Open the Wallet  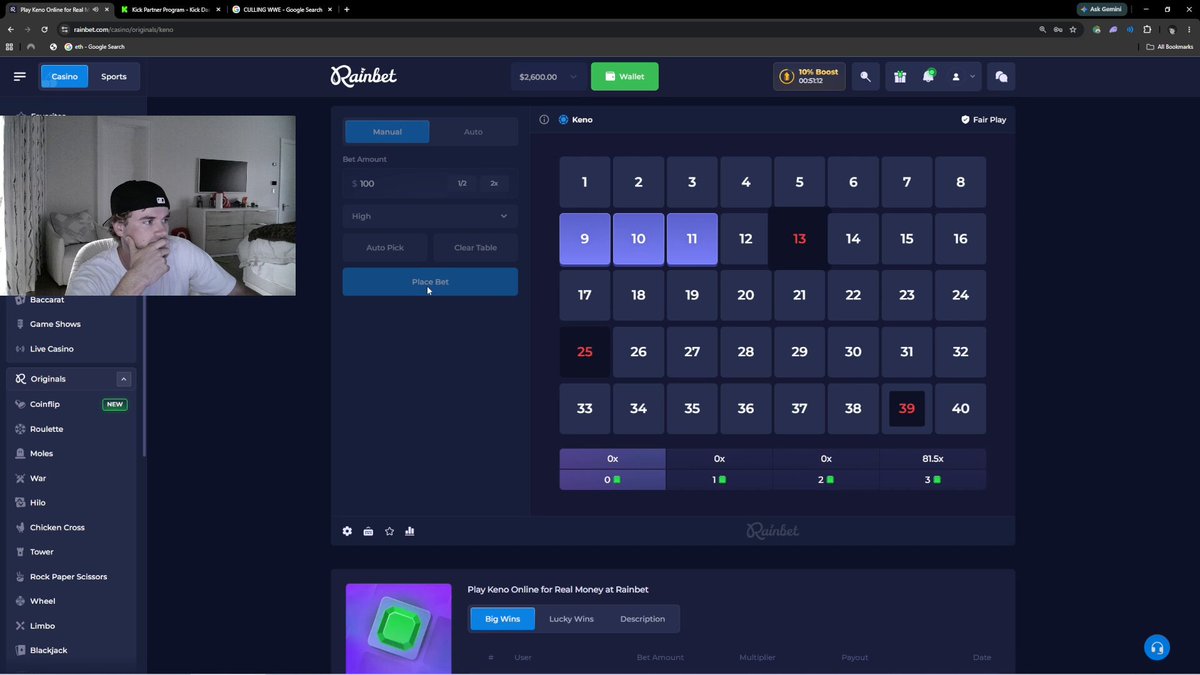pos(625,76)
